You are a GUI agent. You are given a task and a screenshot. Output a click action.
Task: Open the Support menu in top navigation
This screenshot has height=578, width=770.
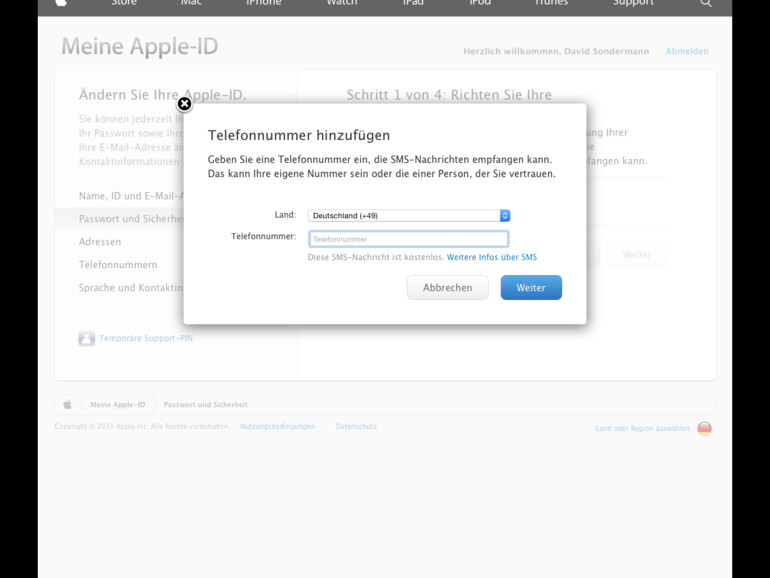coord(633,3)
